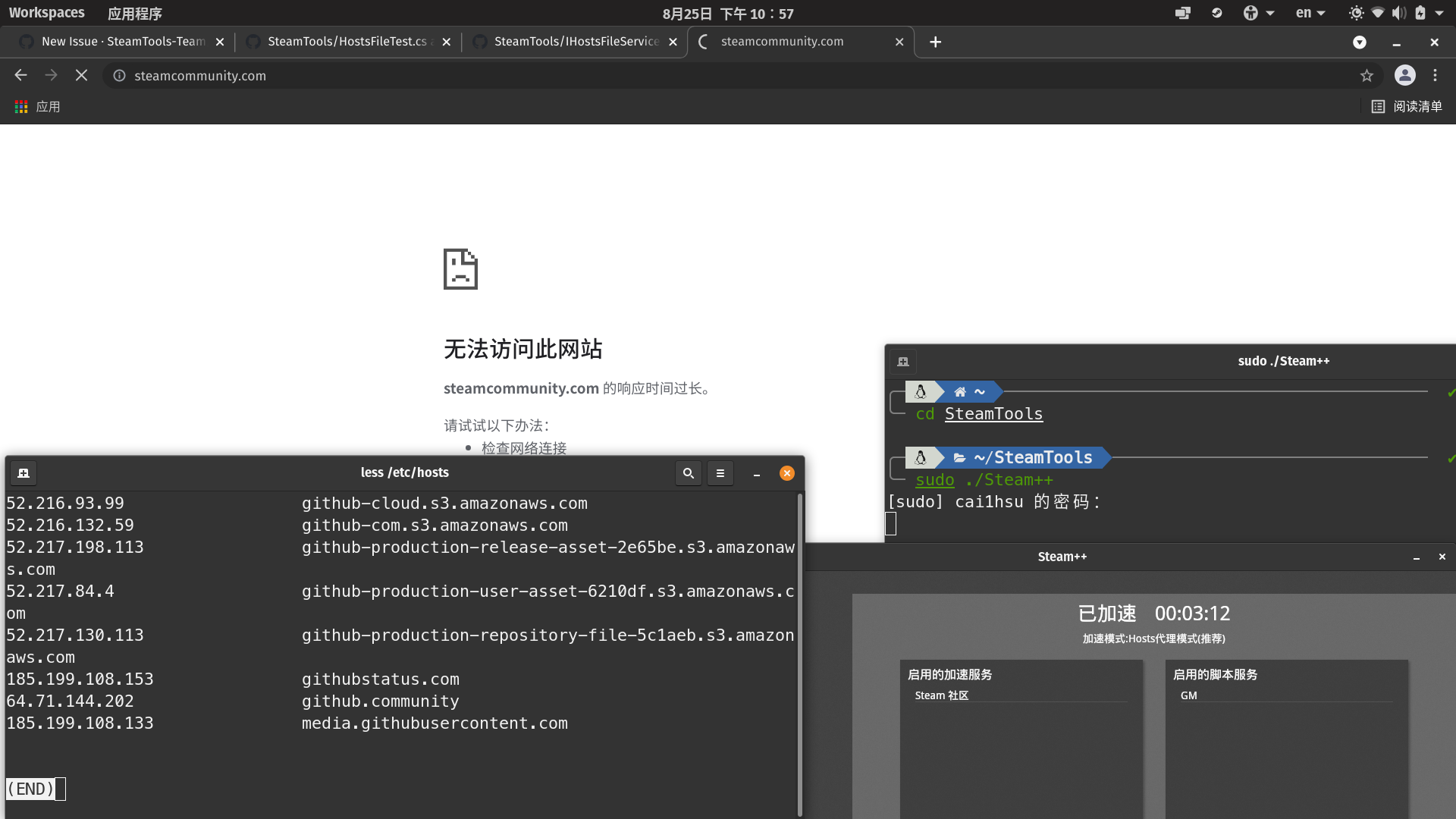Stop page loading with the X icon

[x=82, y=75]
